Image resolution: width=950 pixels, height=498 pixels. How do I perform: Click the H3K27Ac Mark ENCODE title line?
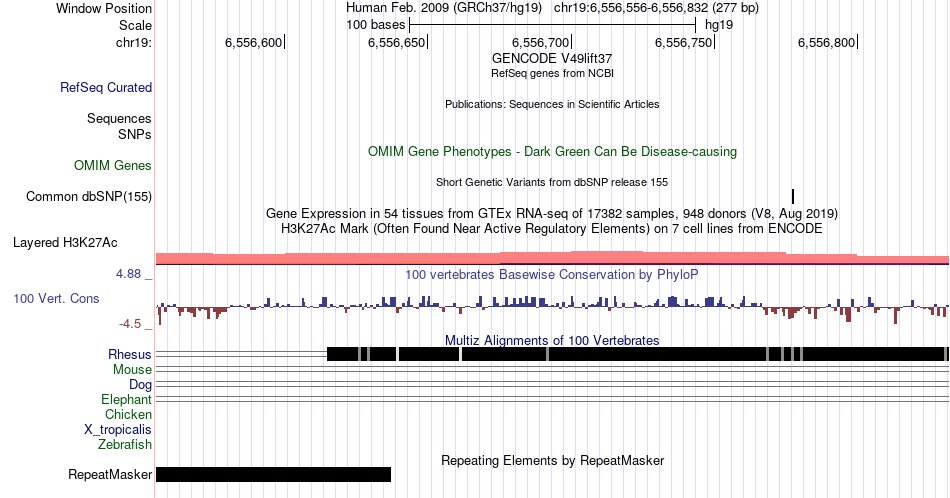point(552,228)
